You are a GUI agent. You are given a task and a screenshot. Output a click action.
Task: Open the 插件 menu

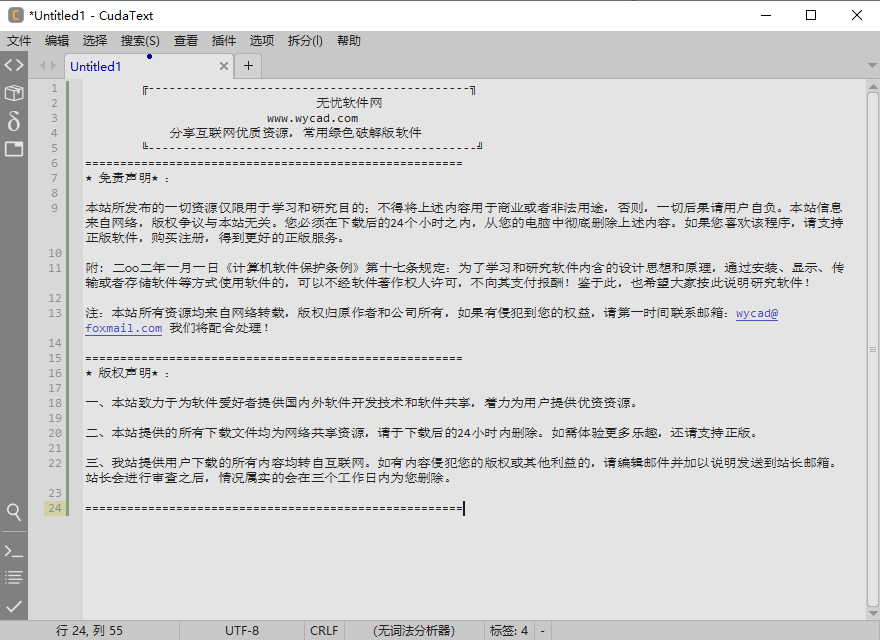click(x=222, y=41)
